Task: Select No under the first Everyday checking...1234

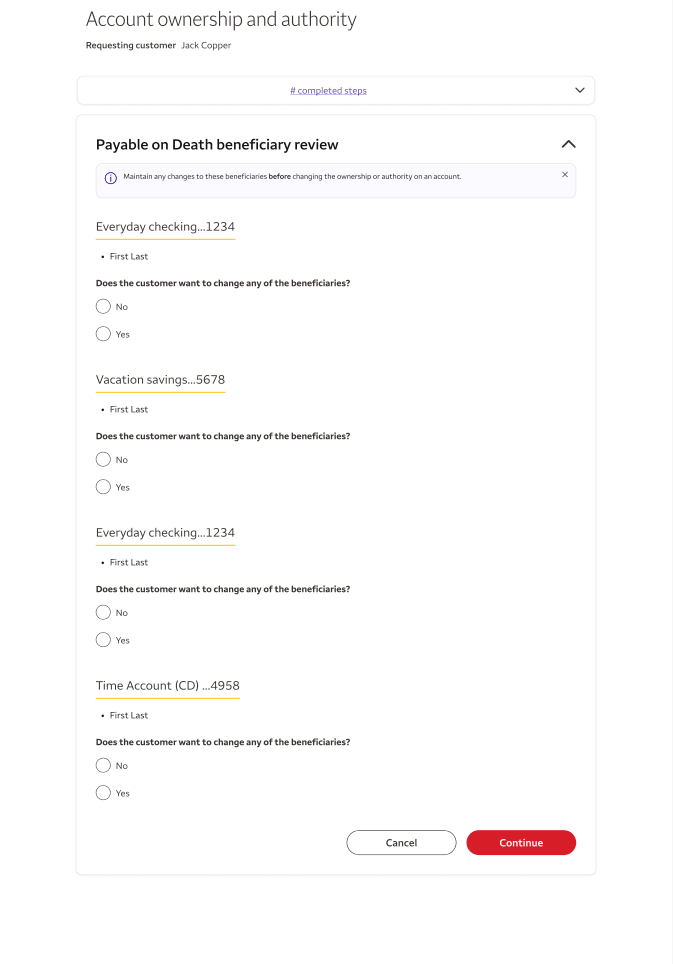Action: point(103,307)
